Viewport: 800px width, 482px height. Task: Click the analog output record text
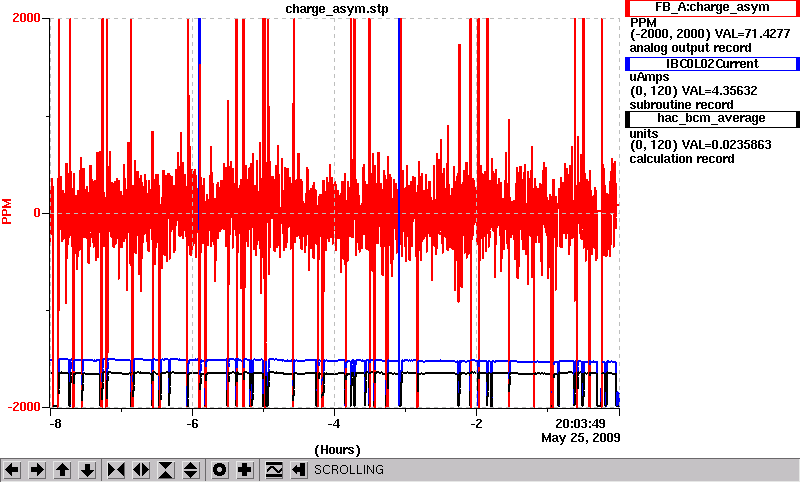[690, 48]
